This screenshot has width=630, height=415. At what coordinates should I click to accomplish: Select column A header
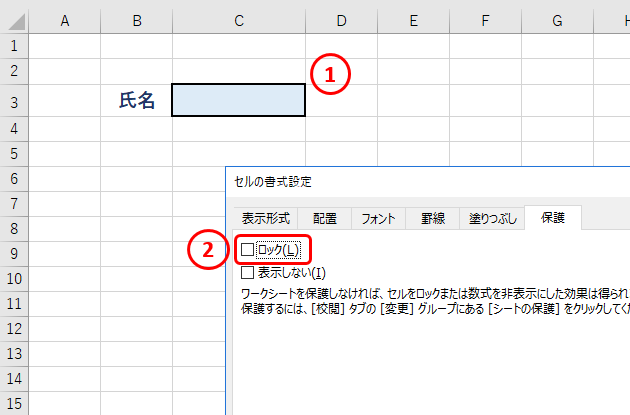(x=65, y=21)
